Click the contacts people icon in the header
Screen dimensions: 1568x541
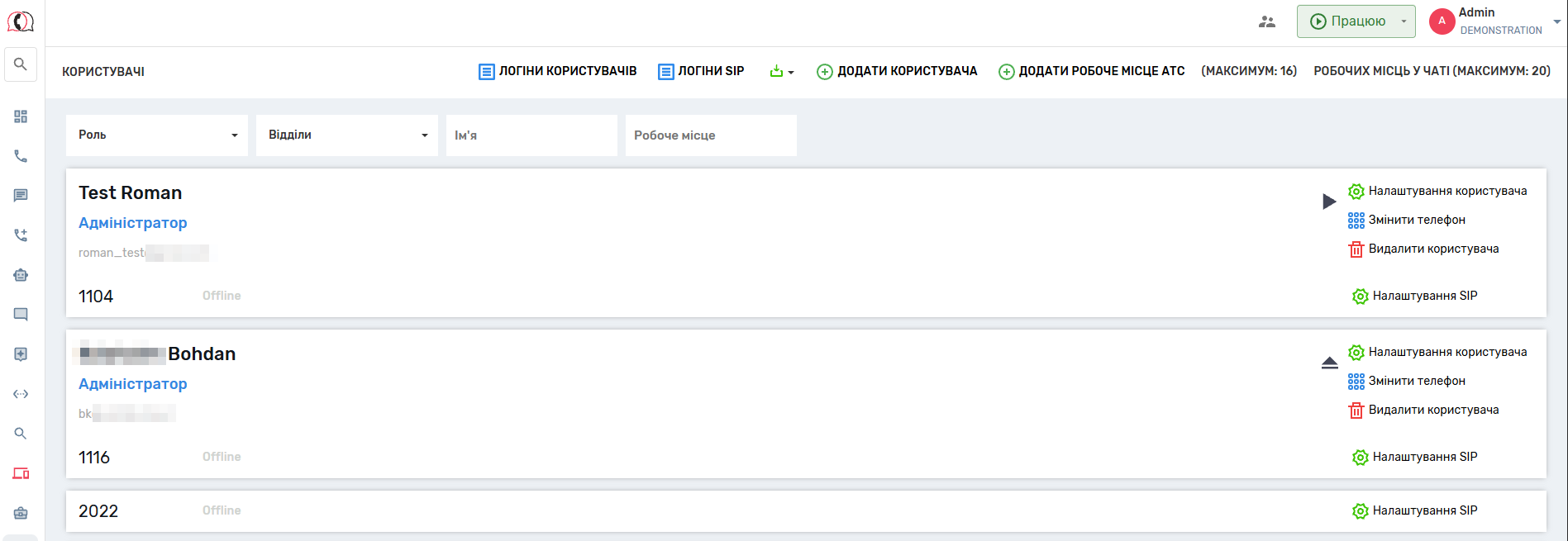click(x=1266, y=22)
